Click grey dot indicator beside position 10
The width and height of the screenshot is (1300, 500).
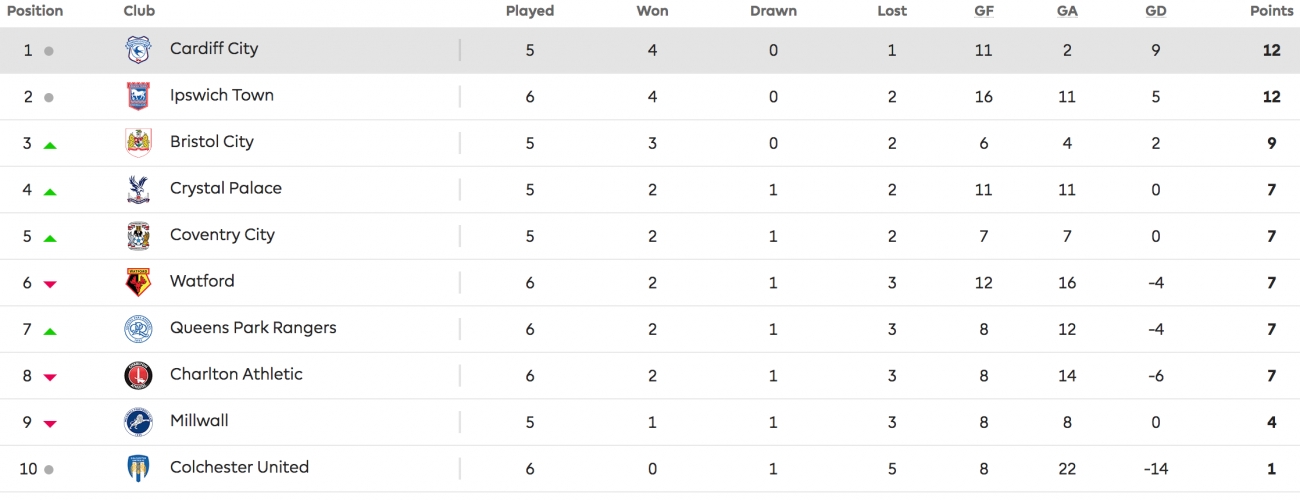coord(49,469)
